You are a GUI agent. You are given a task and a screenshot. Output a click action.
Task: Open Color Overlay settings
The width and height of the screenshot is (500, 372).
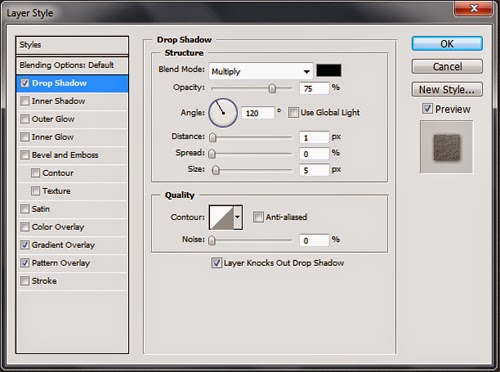tap(58, 227)
